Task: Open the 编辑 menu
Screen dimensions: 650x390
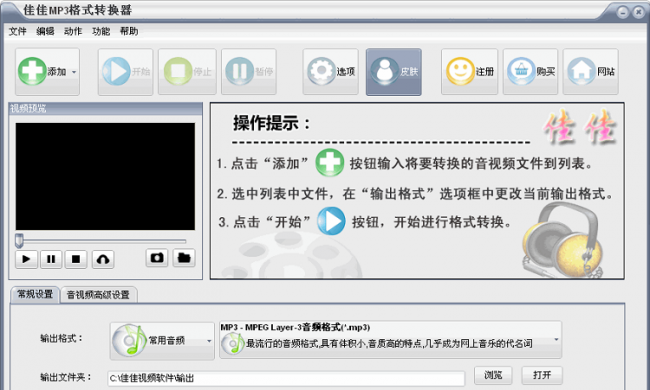Action: (x=45, y=31)
